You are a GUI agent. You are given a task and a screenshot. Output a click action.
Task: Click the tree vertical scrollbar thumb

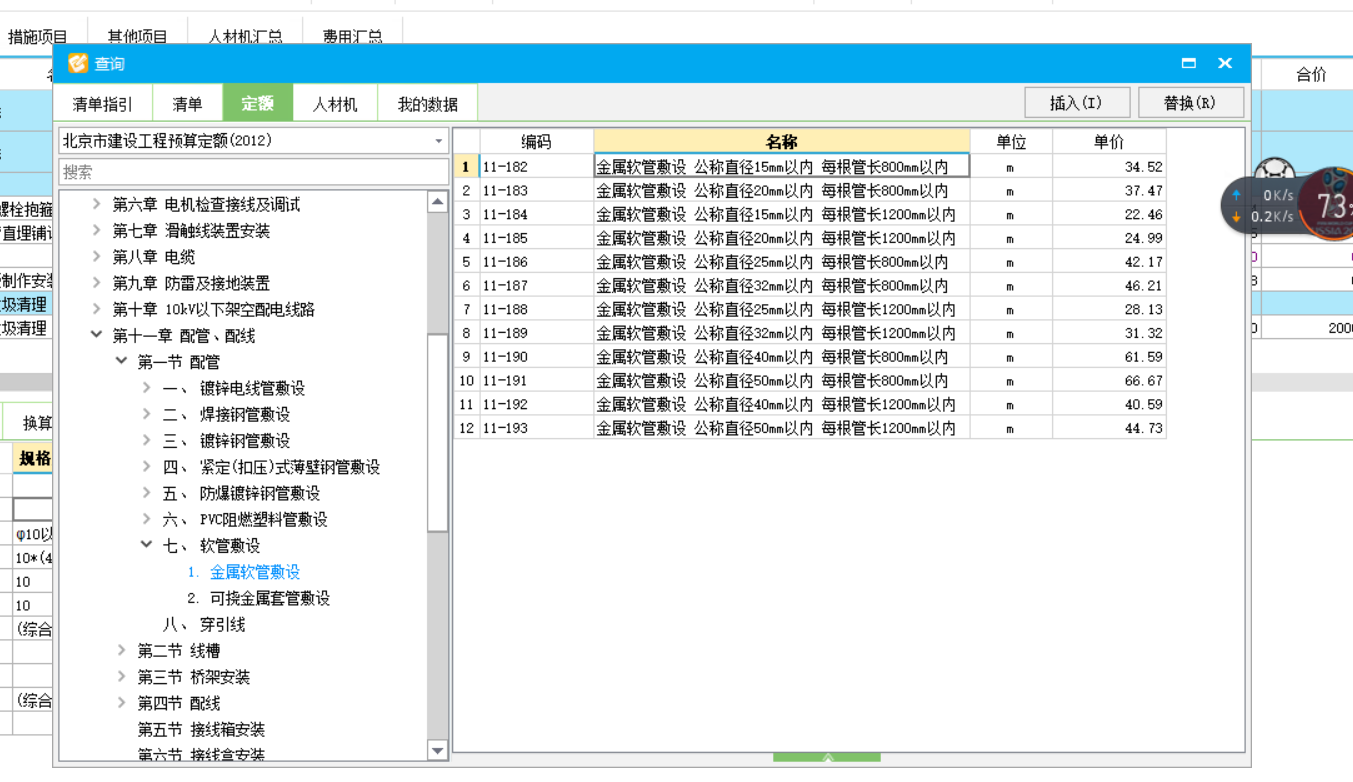(437, 432)
